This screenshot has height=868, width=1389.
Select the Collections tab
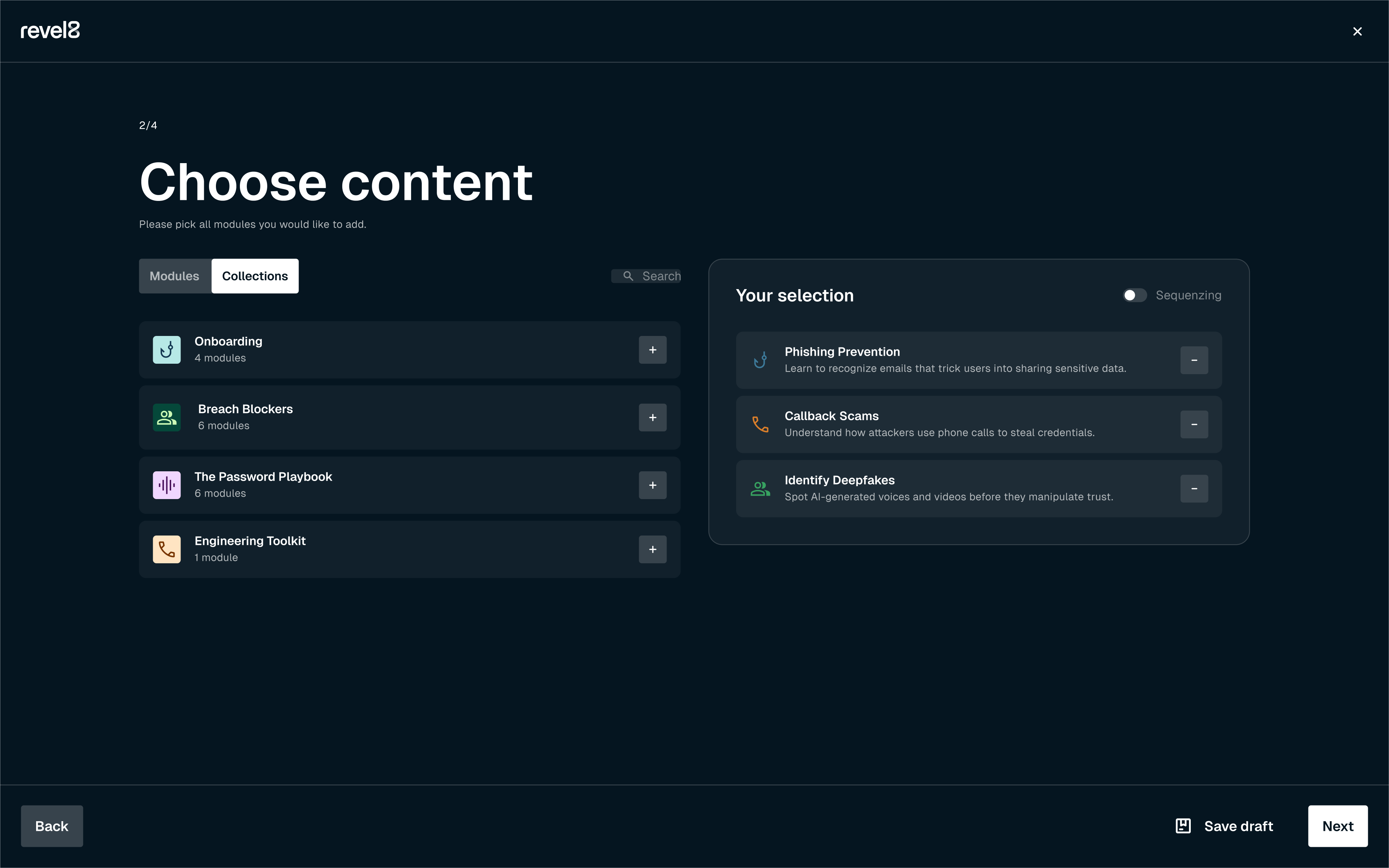point(255,276)
